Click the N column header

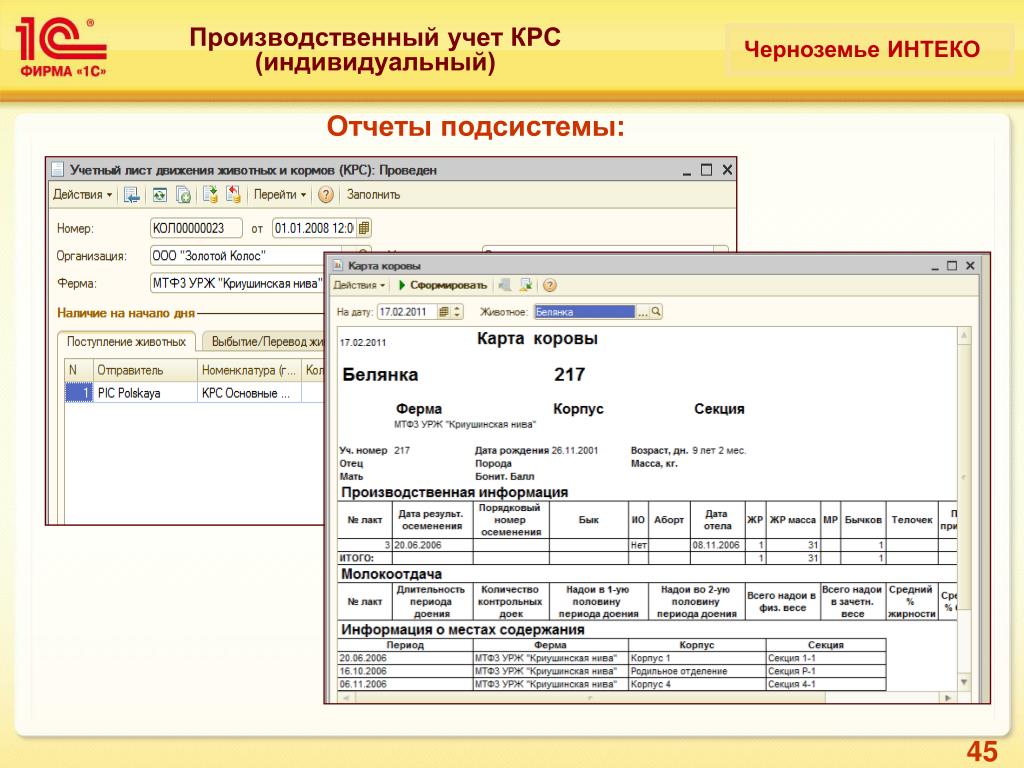(79, 370)
